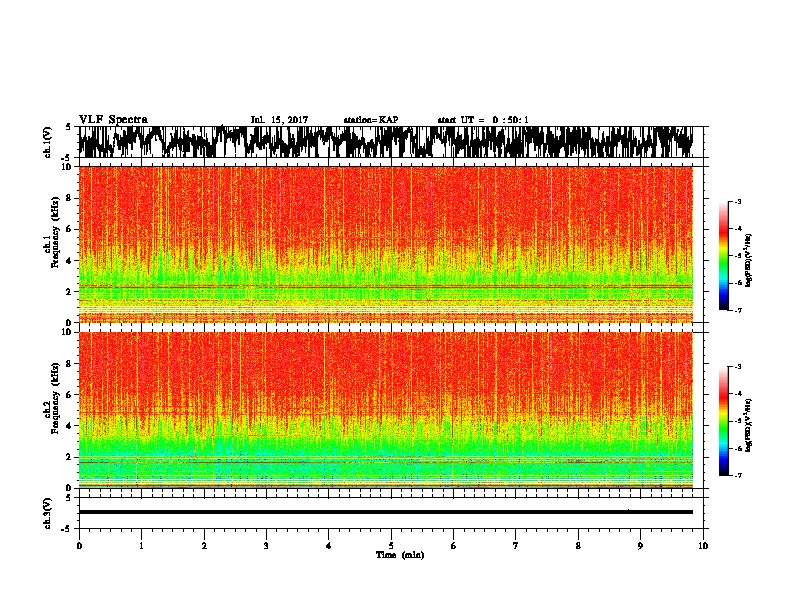Click the ch.2 colorbar log(PSD) units label

pos(748,425)
